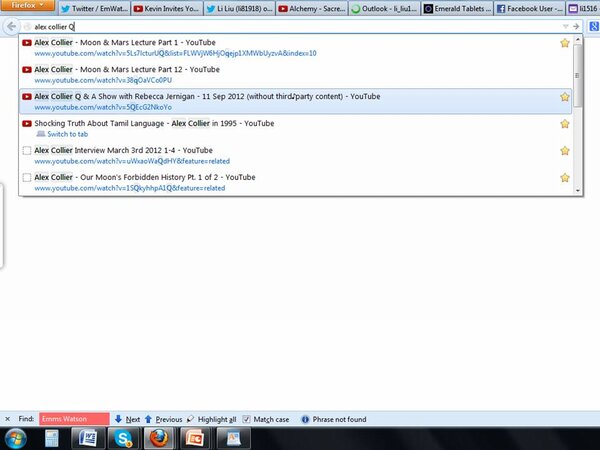Open PowerPoint from the taskbar
600x450 pixels.
(x=195, y=439)
